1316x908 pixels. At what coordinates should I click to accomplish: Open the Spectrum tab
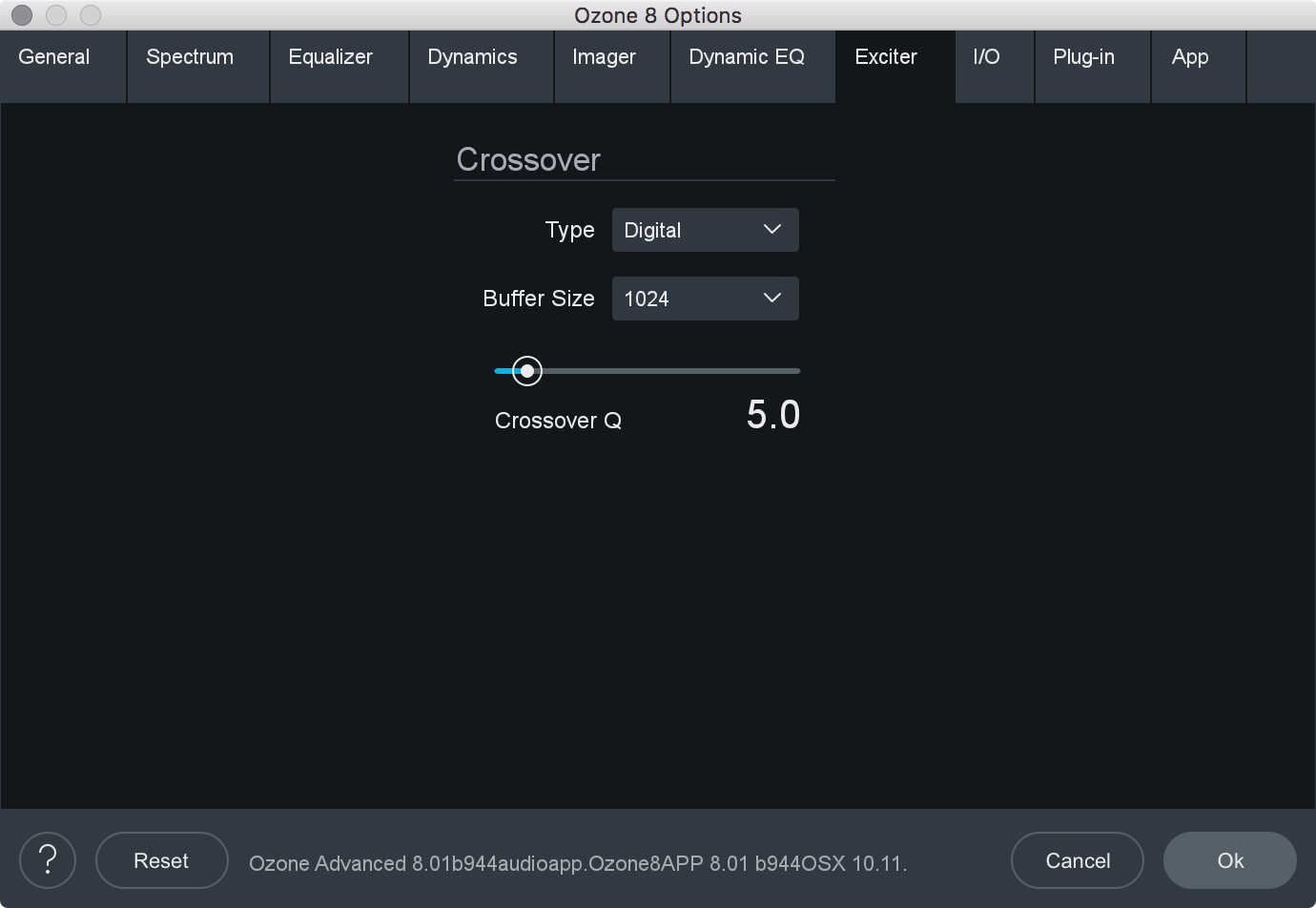[198, 67]
